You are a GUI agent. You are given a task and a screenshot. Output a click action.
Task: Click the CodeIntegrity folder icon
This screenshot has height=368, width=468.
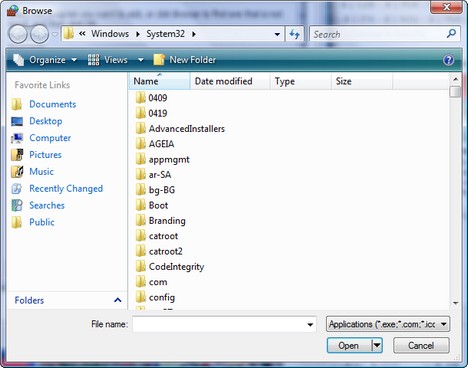(x=141, y=266)
